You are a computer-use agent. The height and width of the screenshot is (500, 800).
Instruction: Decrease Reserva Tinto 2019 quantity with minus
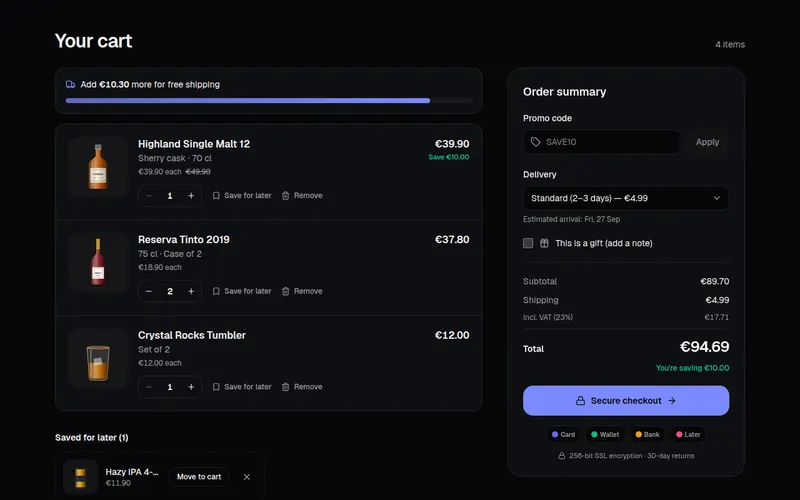[x=149, y=291]
